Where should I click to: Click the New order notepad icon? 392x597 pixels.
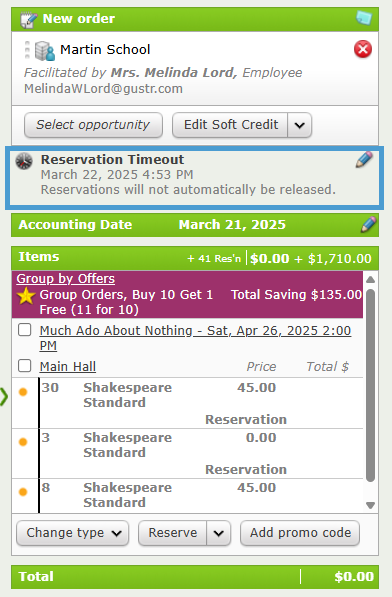29,19
